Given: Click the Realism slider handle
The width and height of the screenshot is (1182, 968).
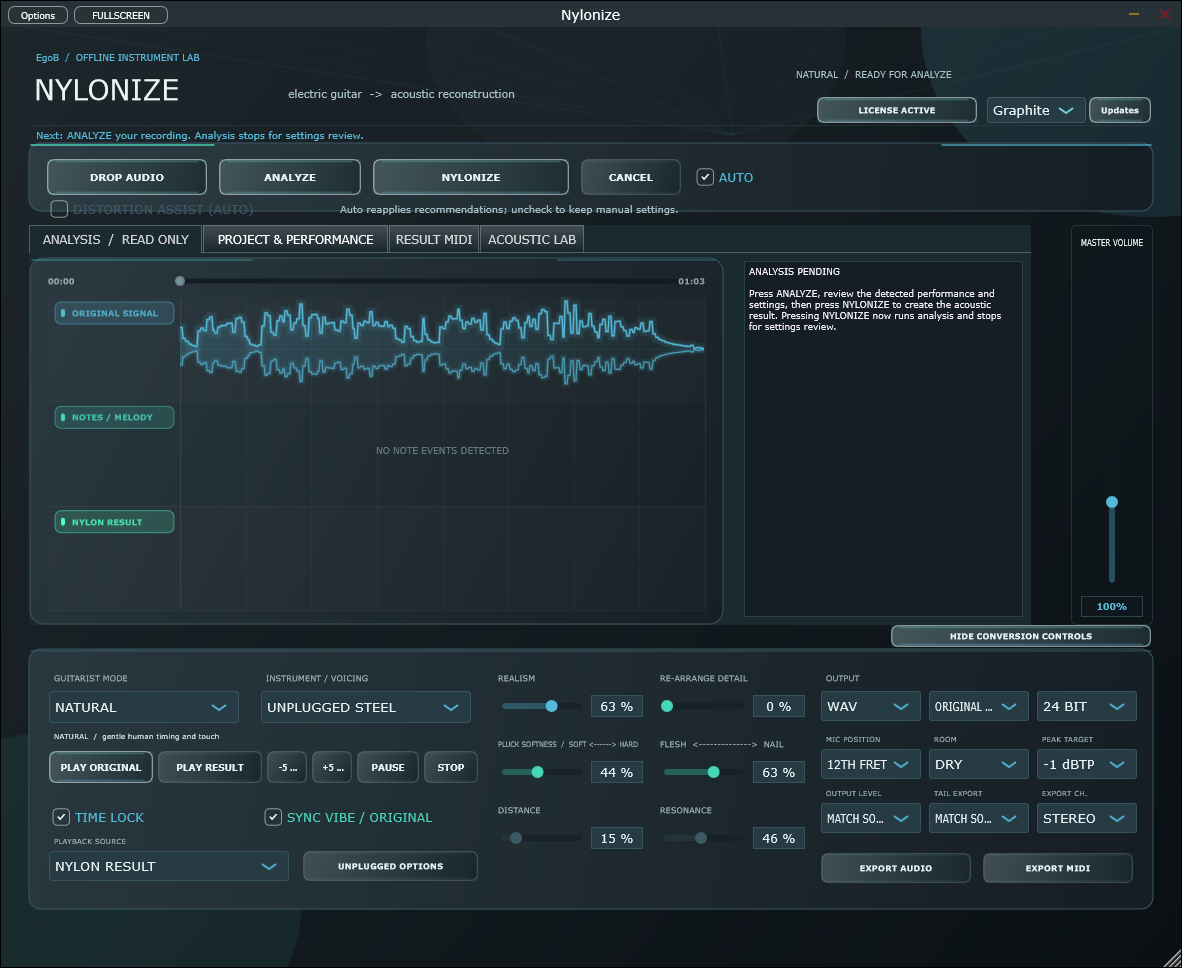Looking at the screenshot, I should tap(551, 706).
